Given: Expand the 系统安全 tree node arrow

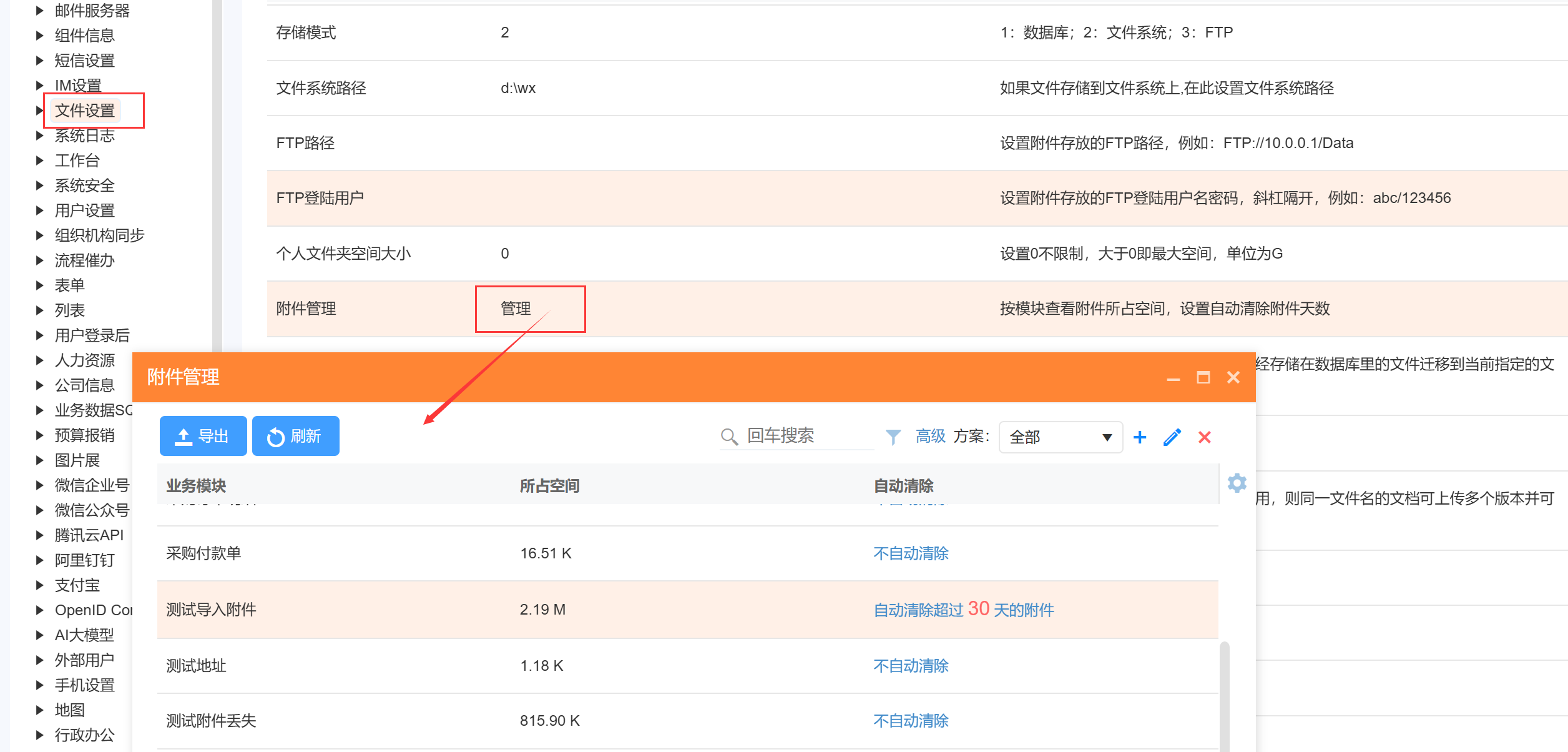Looking at the screenshot, I should point(40,186).
